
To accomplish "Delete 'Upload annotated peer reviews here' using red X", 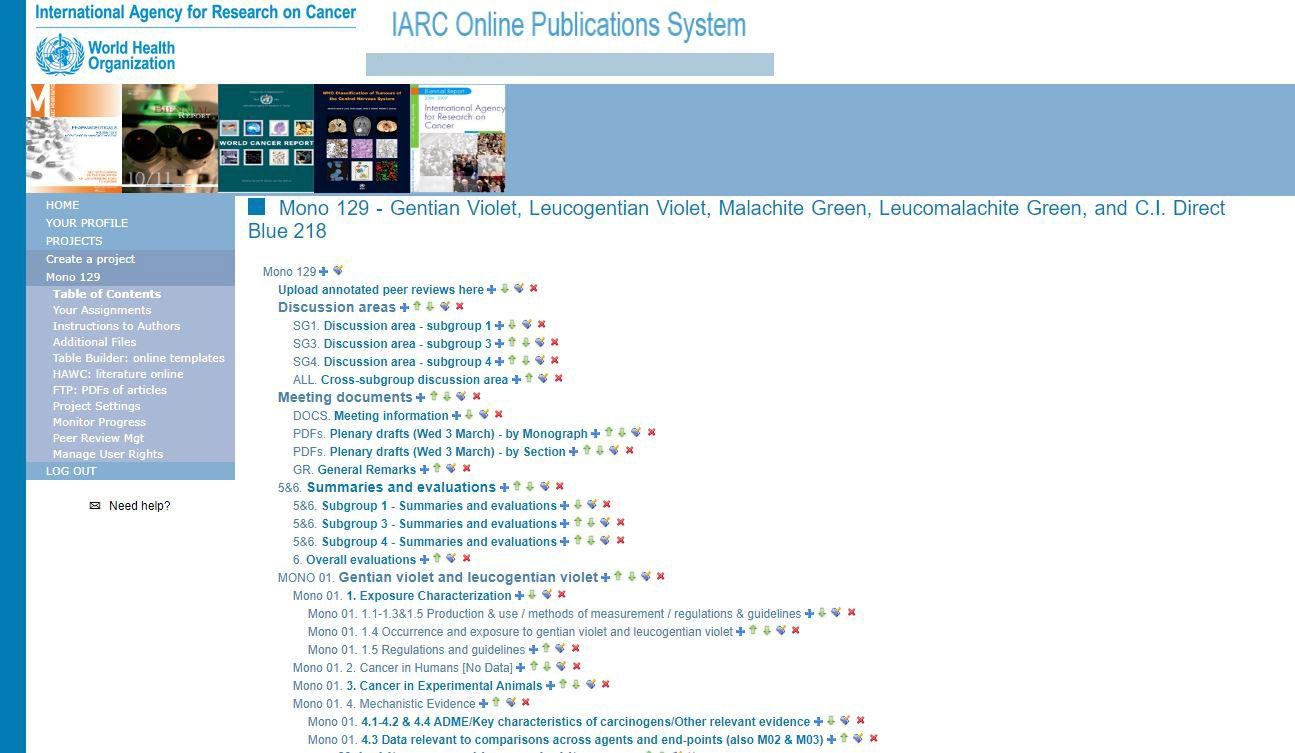I will [x=534, y=289].
